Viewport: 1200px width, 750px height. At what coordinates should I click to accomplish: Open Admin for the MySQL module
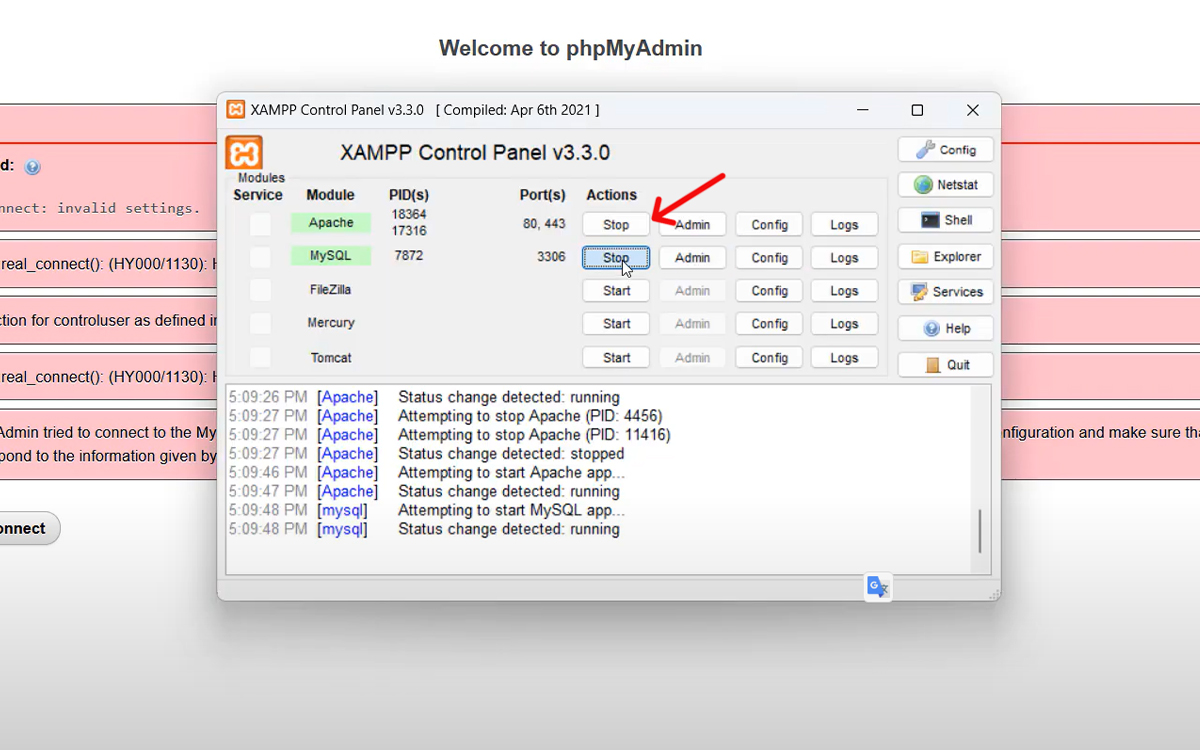(x=692, y=258)
